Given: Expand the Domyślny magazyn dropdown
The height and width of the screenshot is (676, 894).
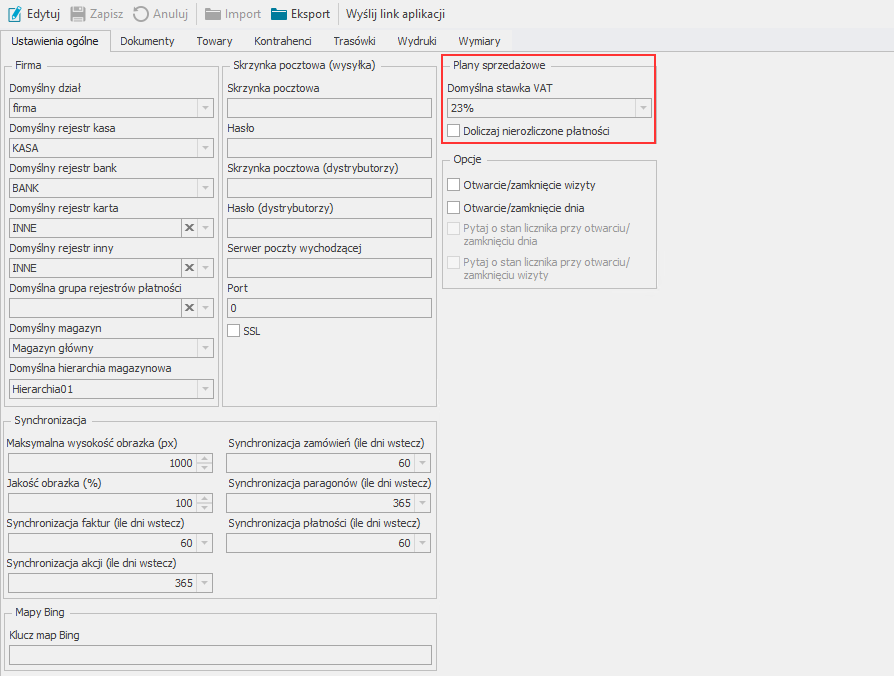Looking at the screenshot, I should [x=205, y=348].
